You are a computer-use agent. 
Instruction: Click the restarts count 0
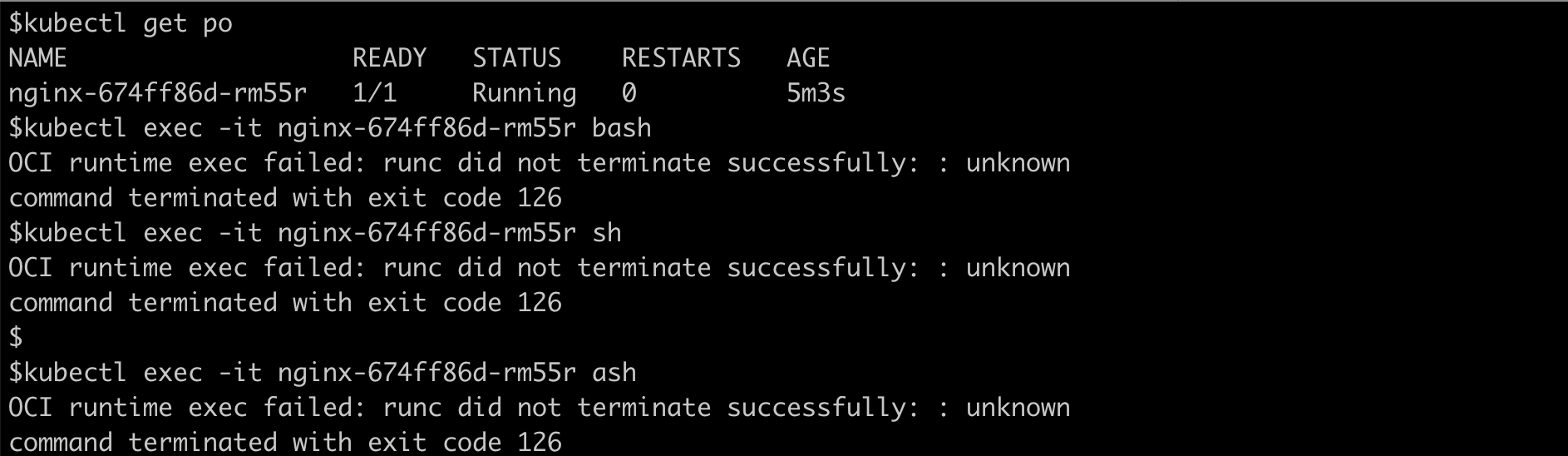[x=629, y=92]
